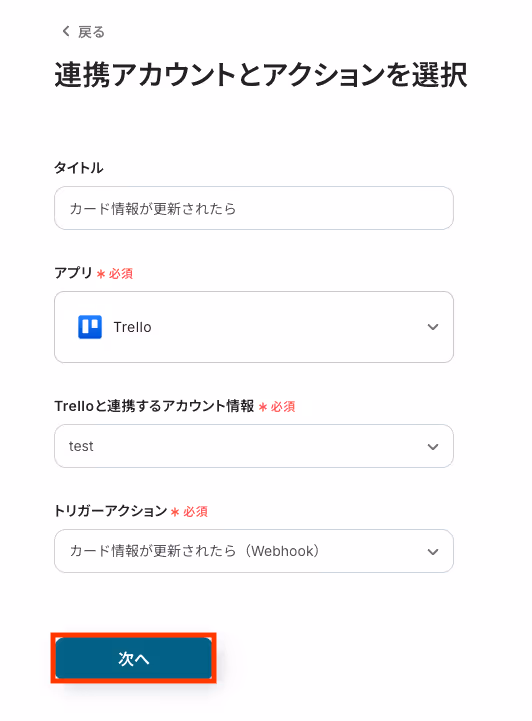Click the トリガーアクション label
Screen dimensions: 532x721
(x=110, y=511)
